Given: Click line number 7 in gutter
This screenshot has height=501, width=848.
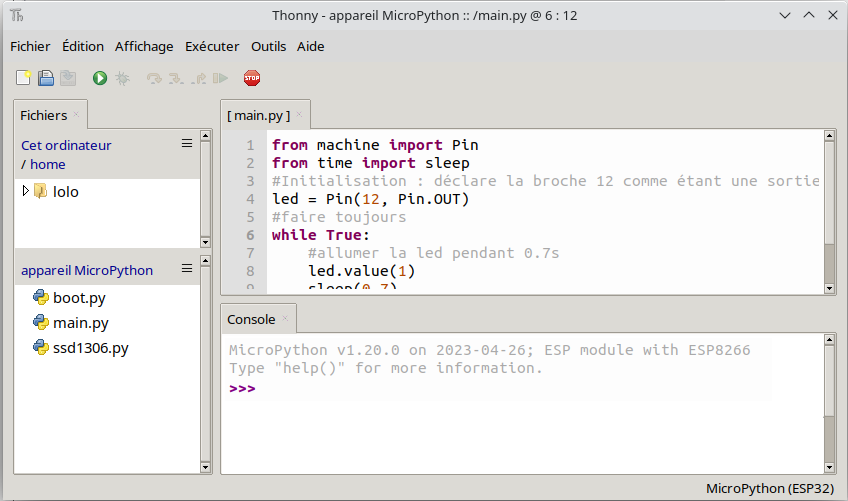Looking at the screenshot, I should pos(250,253).
